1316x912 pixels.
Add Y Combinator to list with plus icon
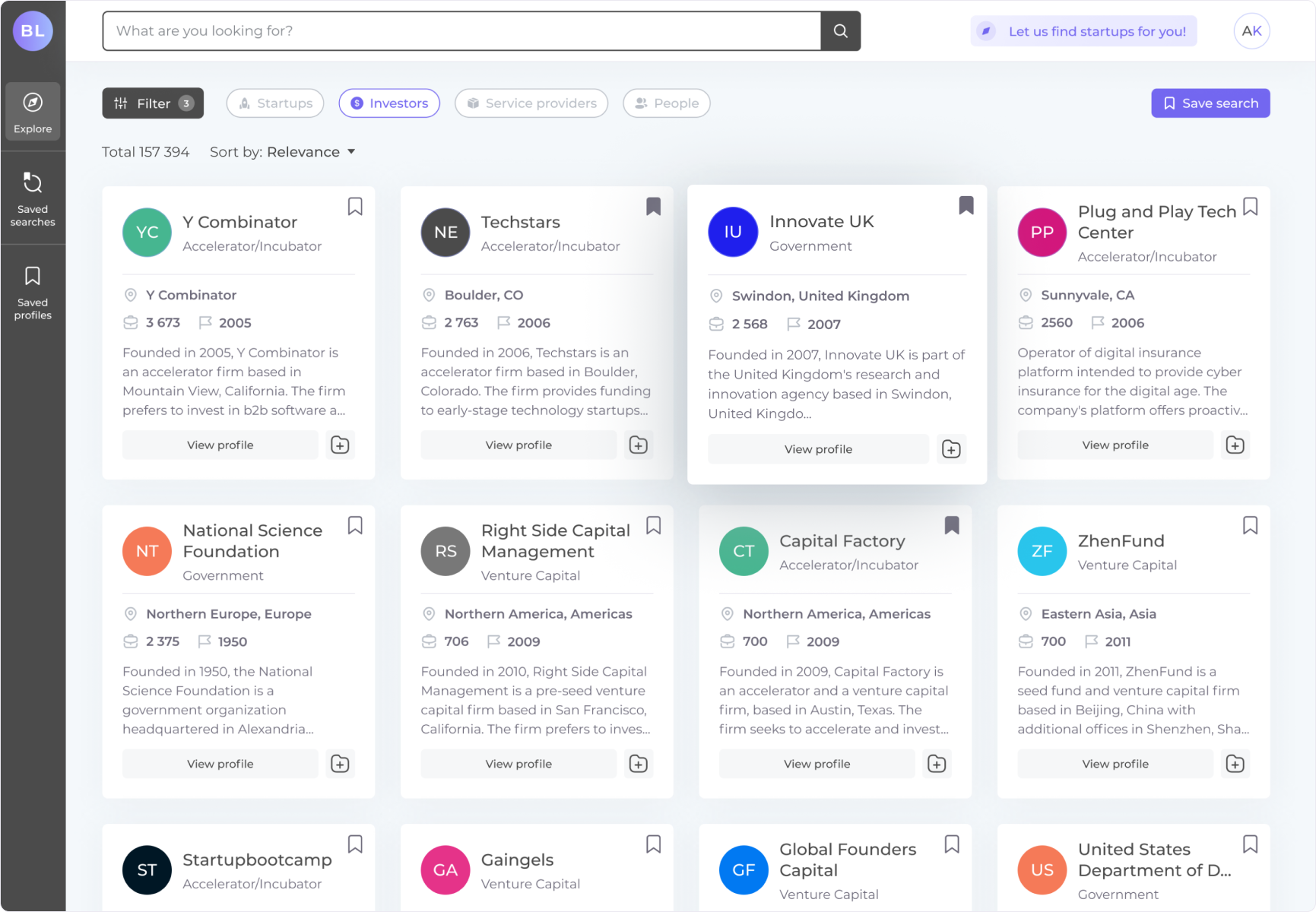340,445
